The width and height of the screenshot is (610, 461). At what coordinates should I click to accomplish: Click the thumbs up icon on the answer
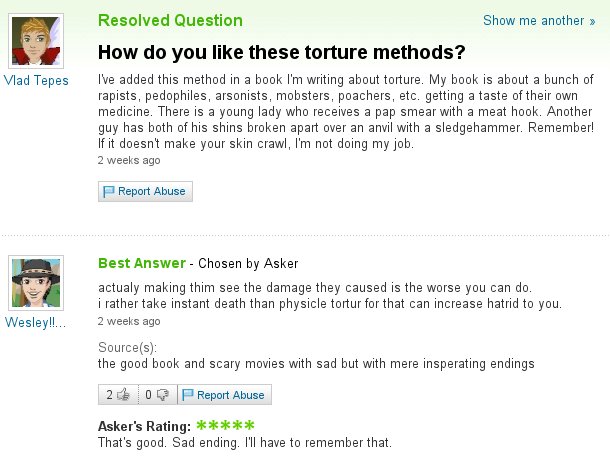click(x=123, y=395)
